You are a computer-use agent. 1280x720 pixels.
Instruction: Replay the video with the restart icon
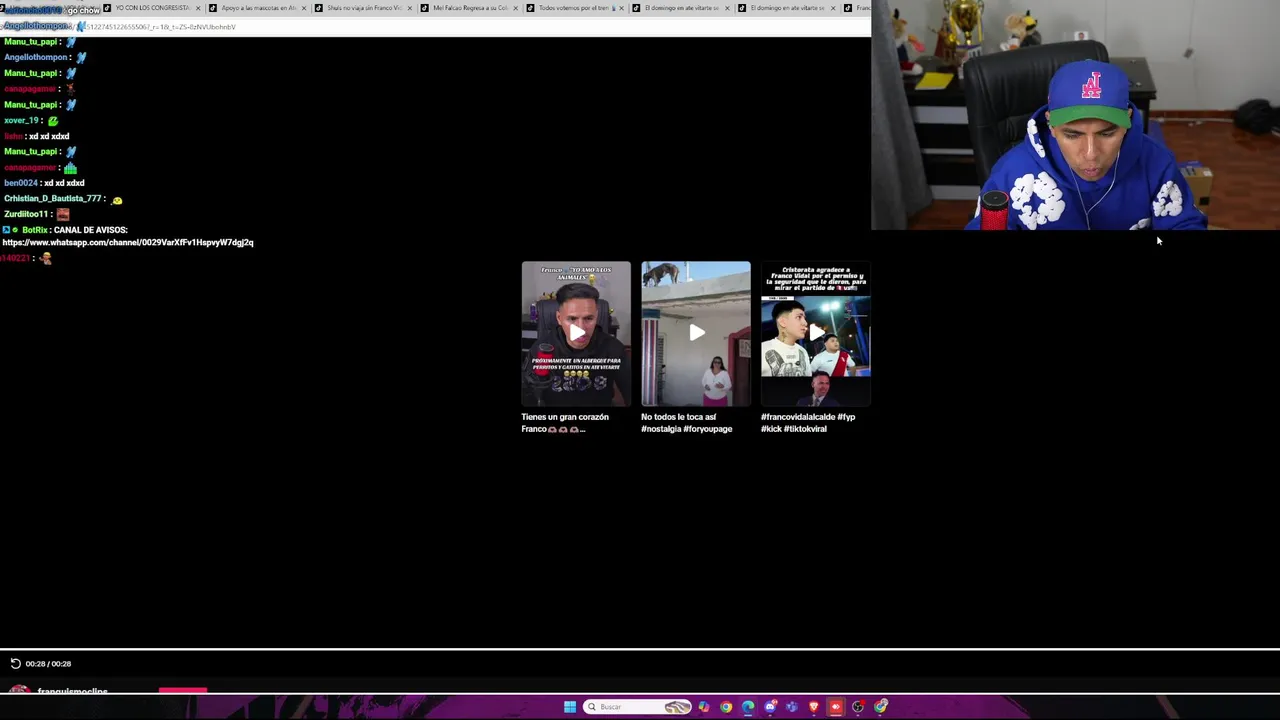[x=15, y=663]
